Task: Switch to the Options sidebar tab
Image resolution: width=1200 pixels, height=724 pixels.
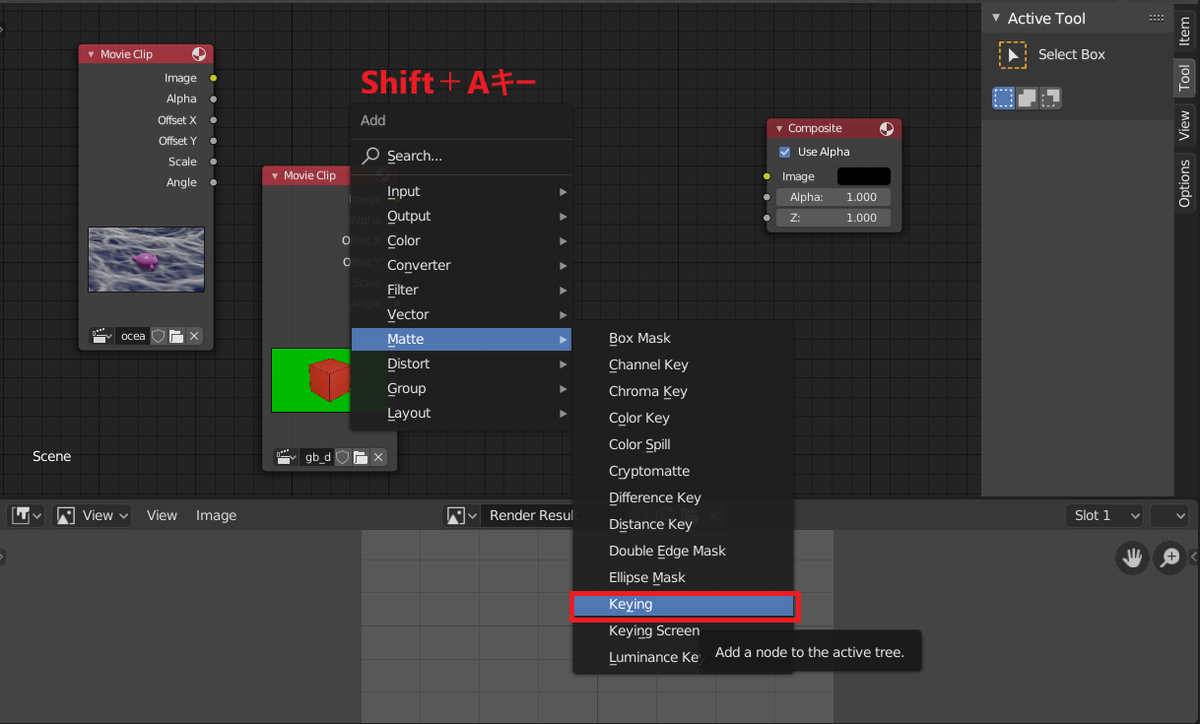Action: point(1185,182)
